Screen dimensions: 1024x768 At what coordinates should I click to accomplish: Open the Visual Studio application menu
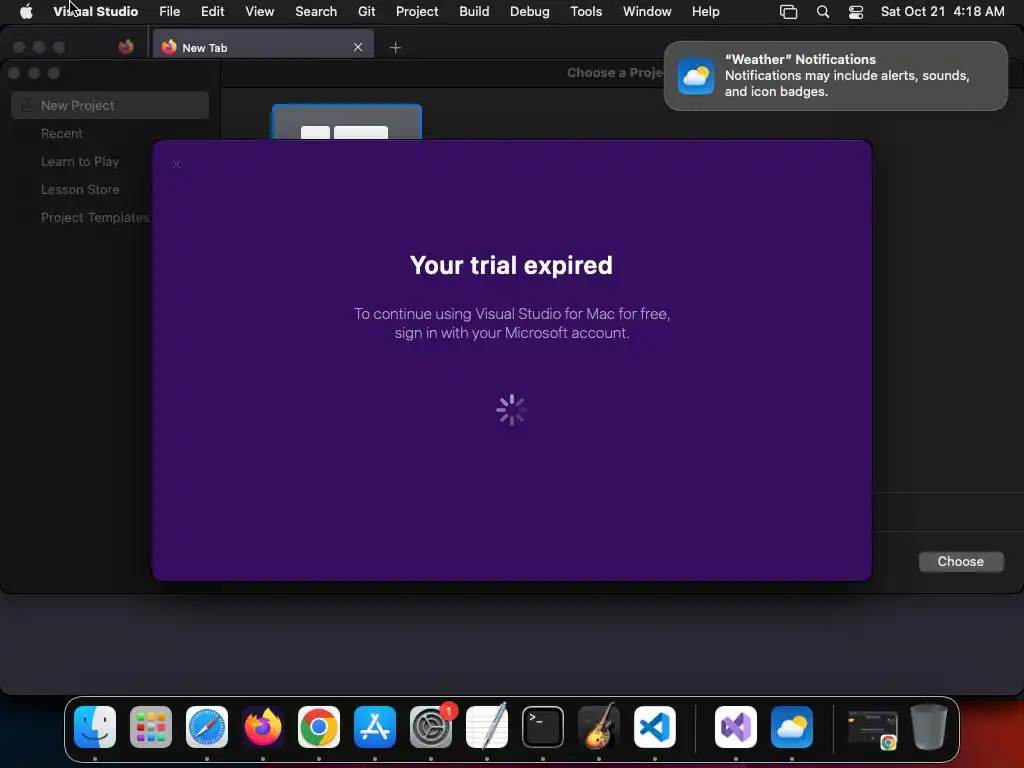[x=95, y=11]
